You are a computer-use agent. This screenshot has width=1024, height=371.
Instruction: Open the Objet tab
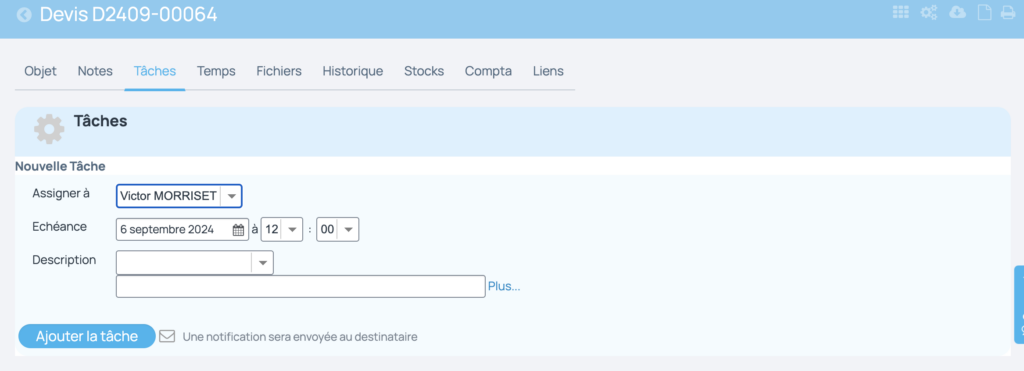point(40,71)
